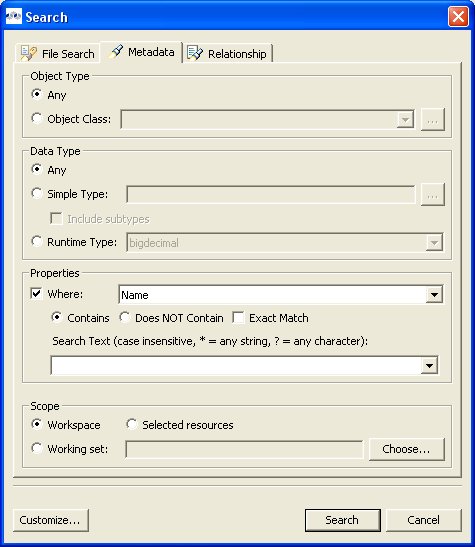475x547 pixels.
Task: Click the Working set text field
Action: pos(244,449)
